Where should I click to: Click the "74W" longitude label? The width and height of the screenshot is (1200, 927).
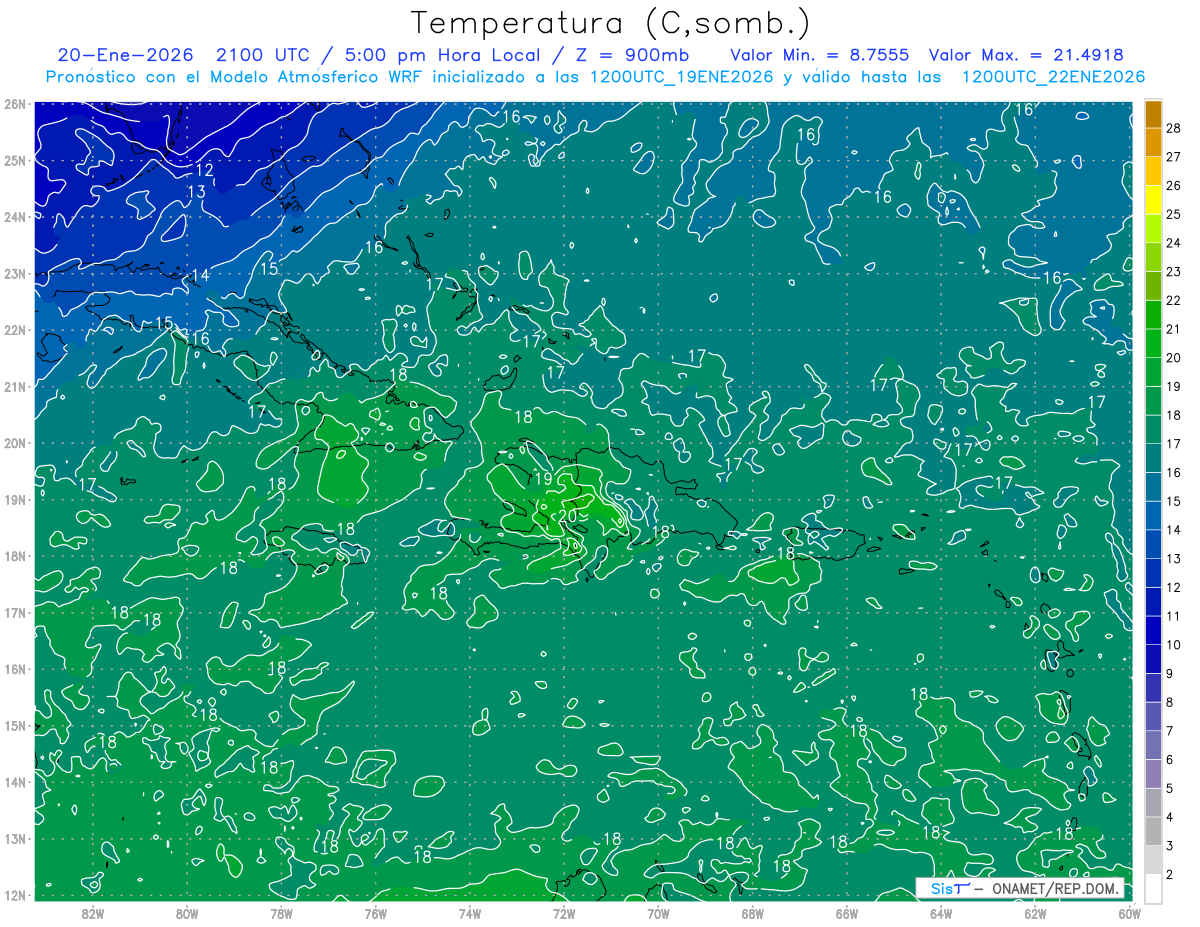click(x=469, y=913)
